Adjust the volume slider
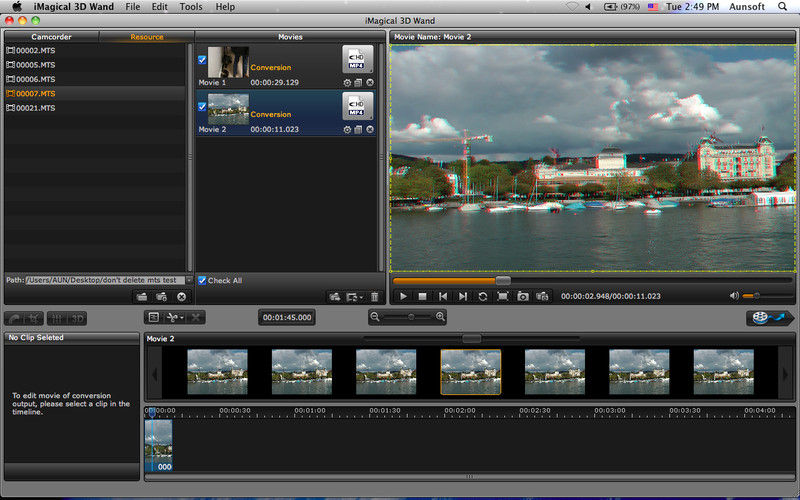 pos(767,296)
